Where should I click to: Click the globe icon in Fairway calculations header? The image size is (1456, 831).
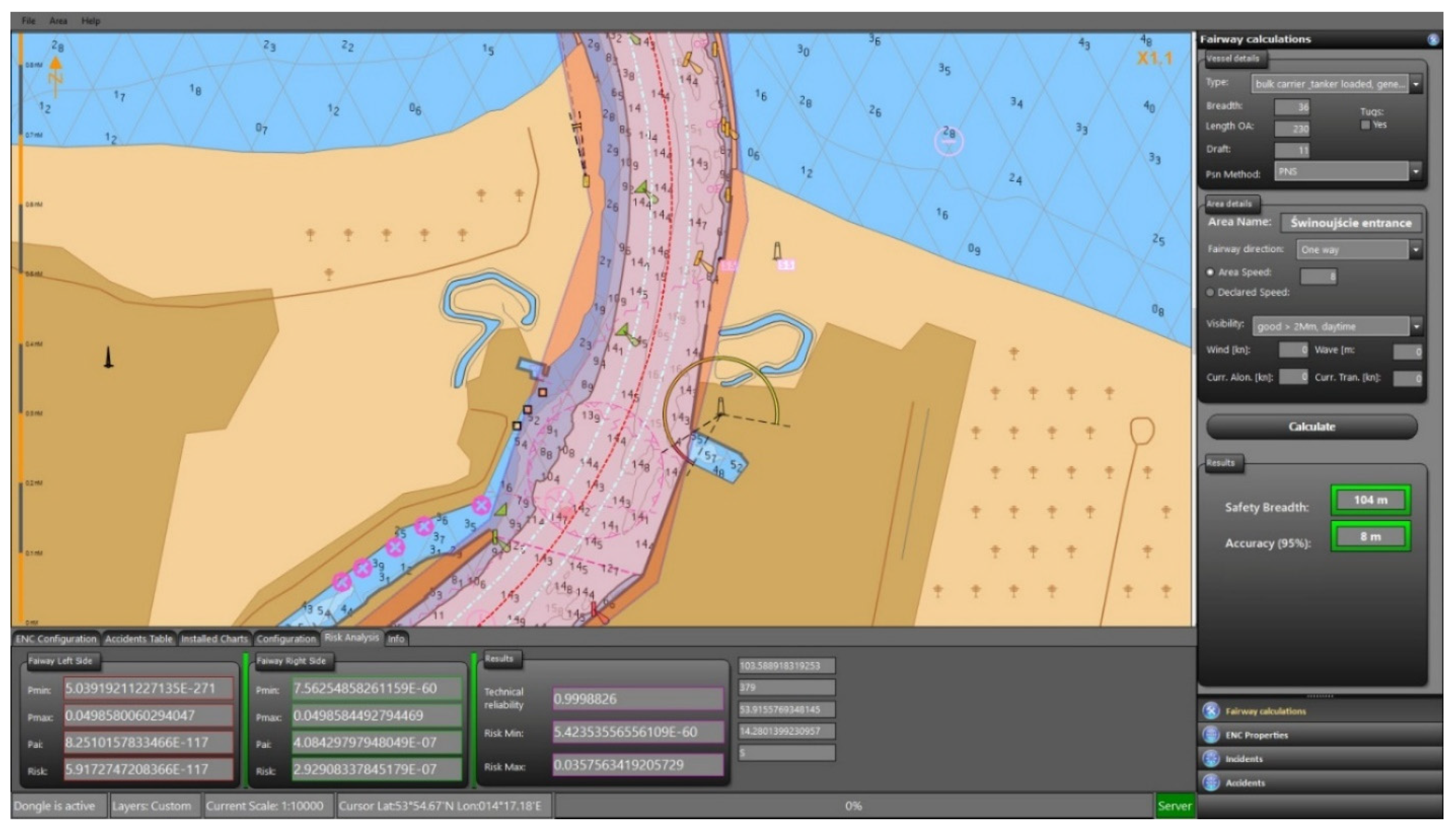tap(1433, 39)
